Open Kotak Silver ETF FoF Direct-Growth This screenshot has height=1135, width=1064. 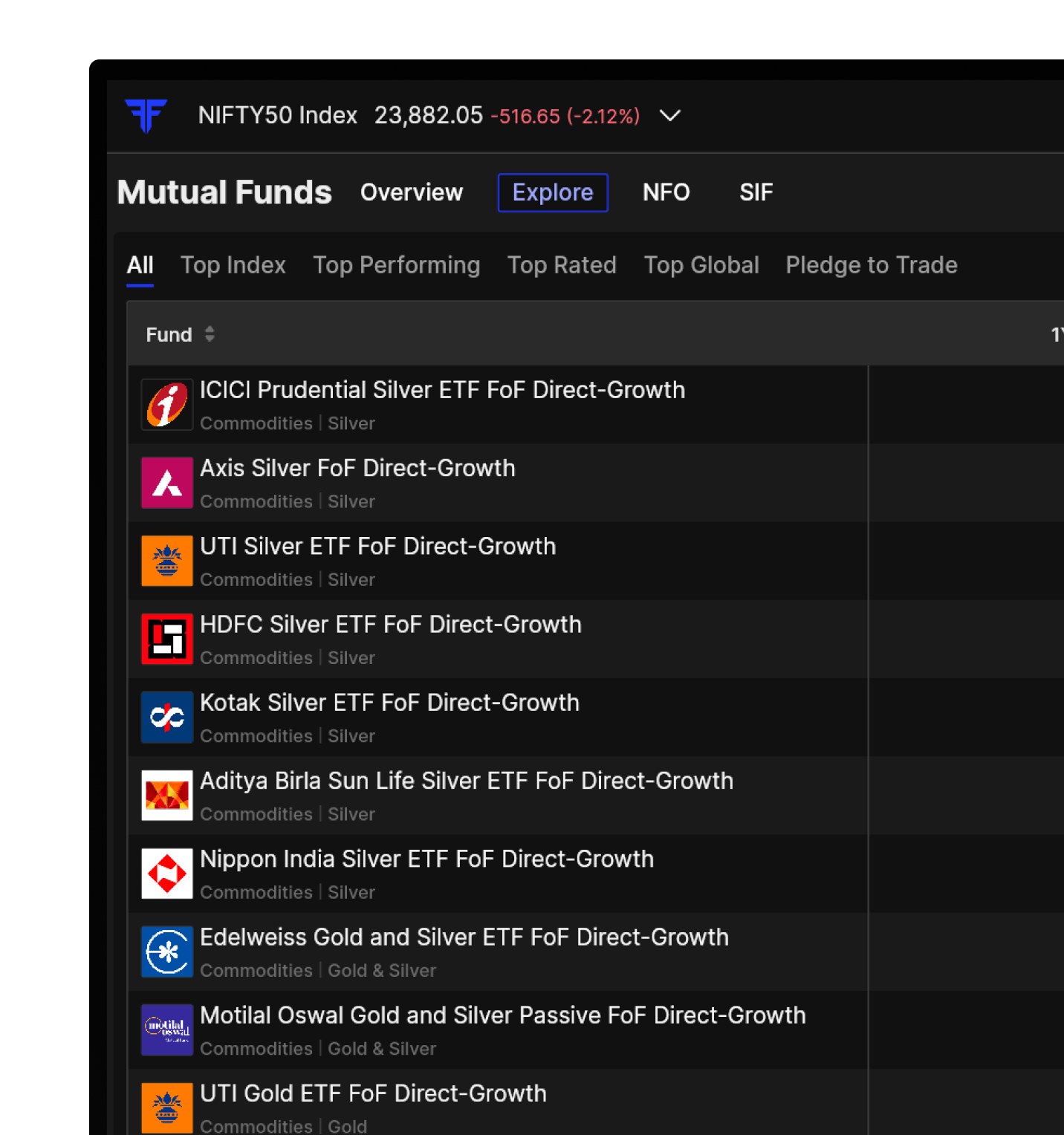point(390,702)
